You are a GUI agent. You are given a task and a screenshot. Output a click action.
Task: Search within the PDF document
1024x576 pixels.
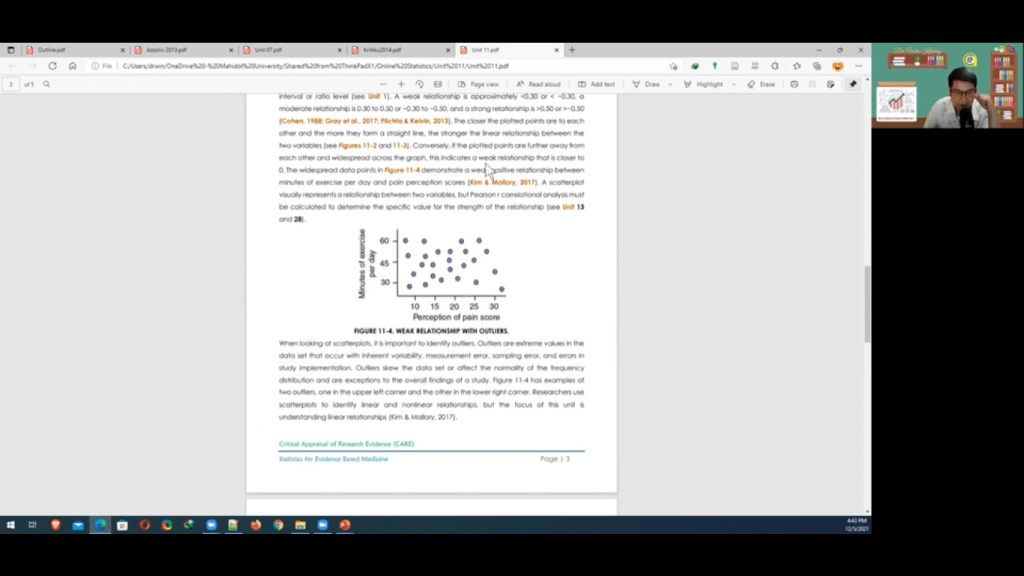click(46, 84)
